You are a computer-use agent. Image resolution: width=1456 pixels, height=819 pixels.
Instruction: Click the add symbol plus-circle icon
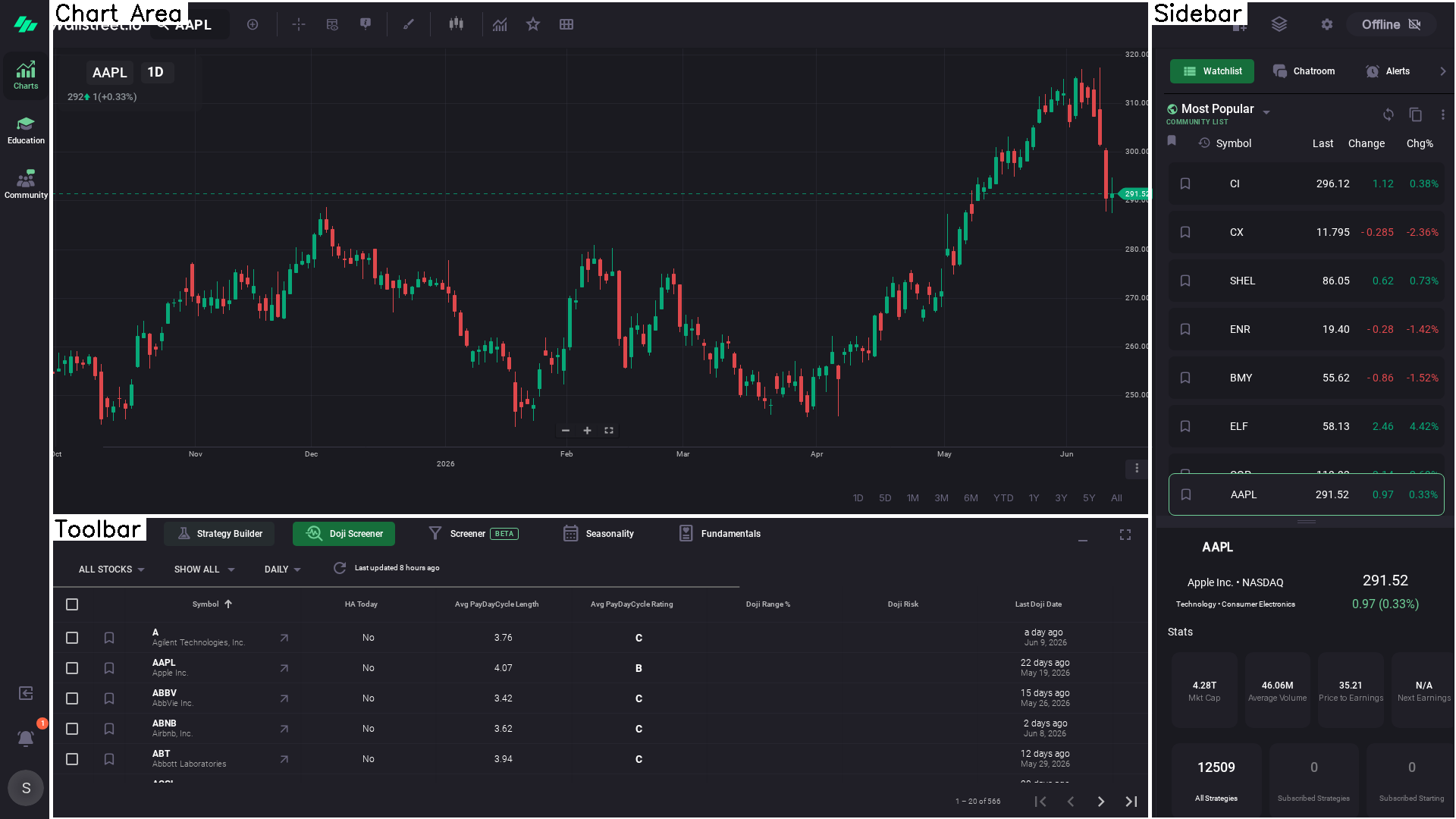tap(253, 24)
